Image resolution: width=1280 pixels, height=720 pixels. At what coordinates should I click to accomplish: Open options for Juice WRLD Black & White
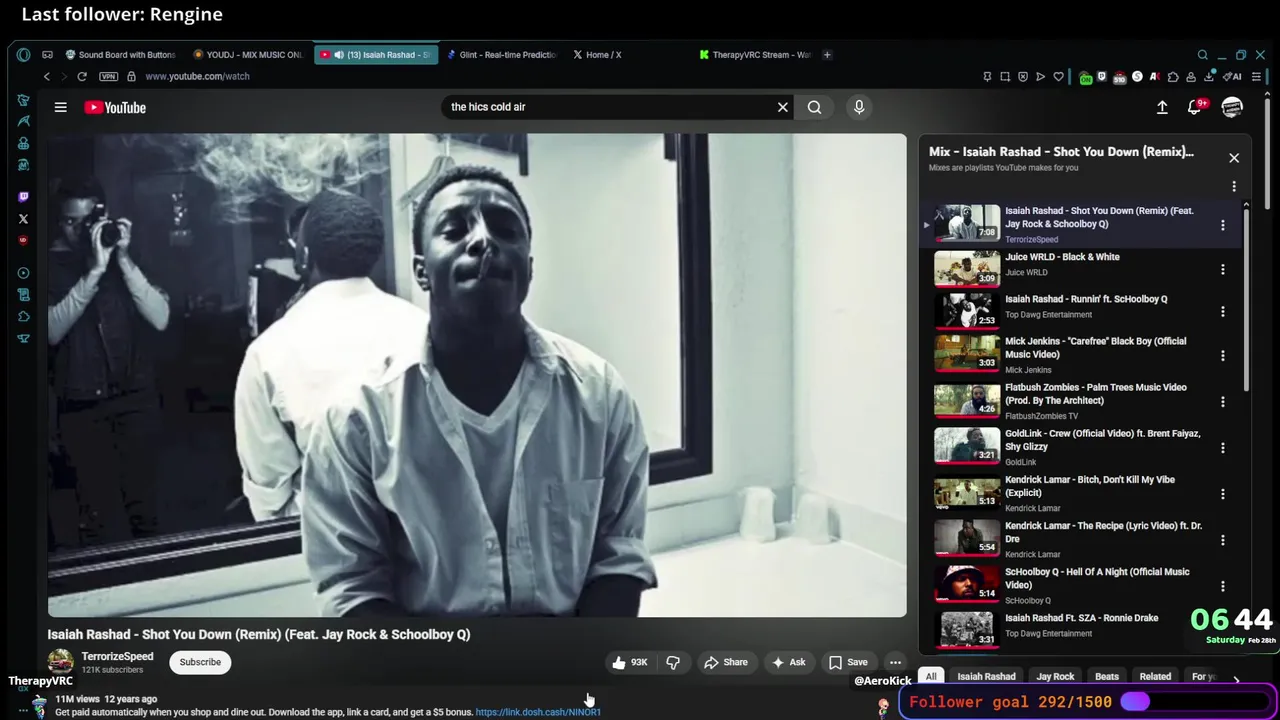[x=1222, y=269]
